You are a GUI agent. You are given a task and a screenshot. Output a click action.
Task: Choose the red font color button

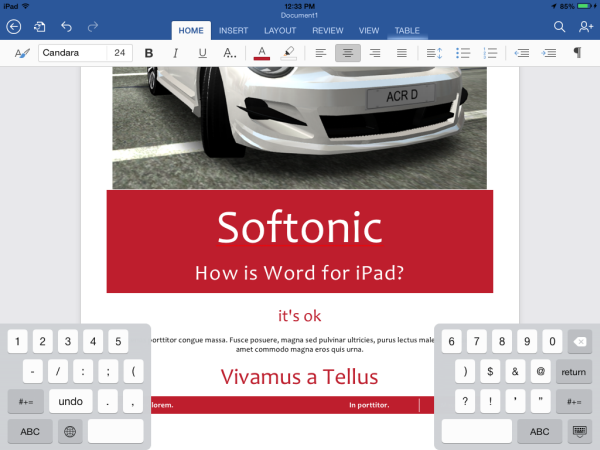coord(261,53)
